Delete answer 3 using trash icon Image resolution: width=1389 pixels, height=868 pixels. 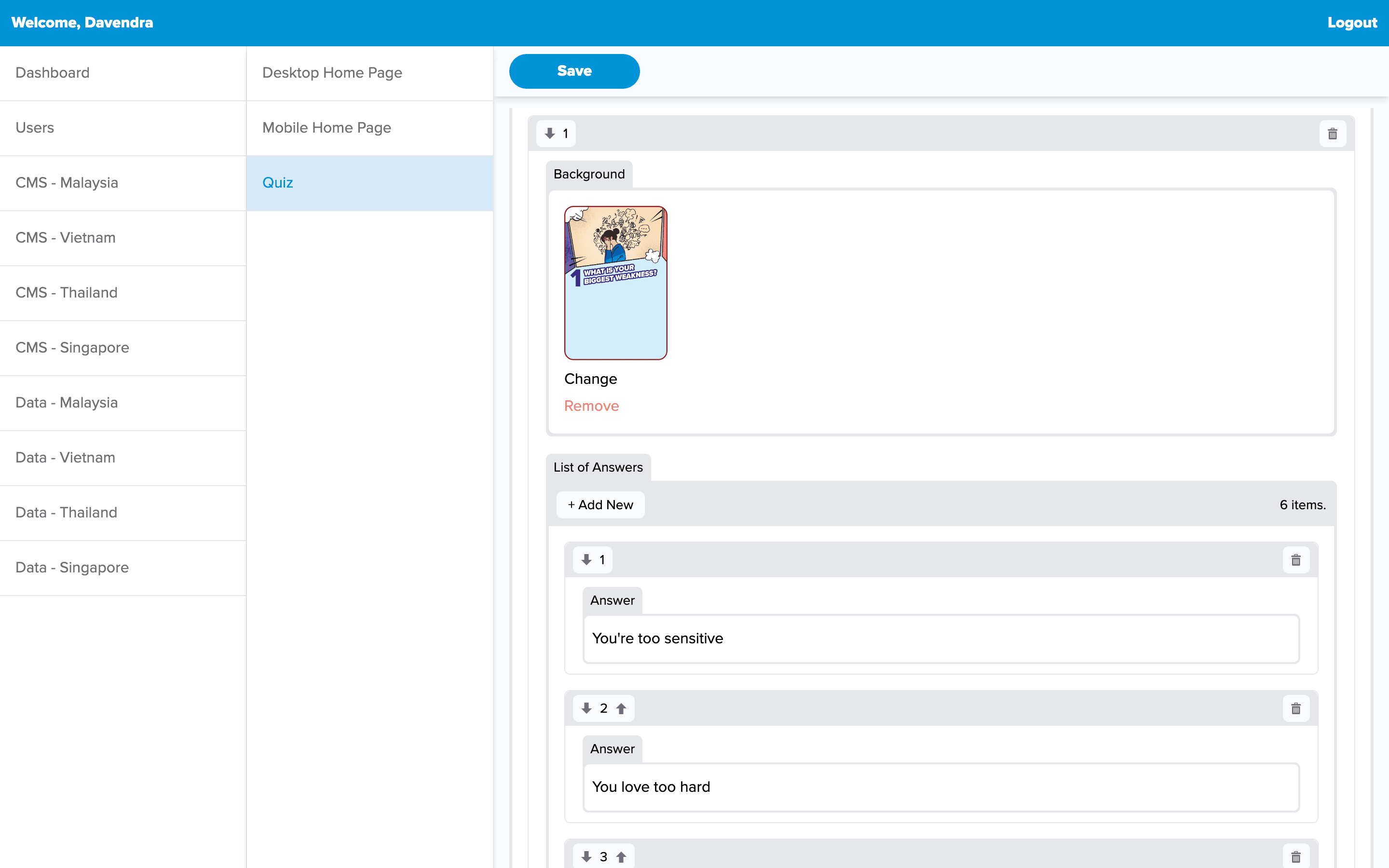coord(1295,856)
